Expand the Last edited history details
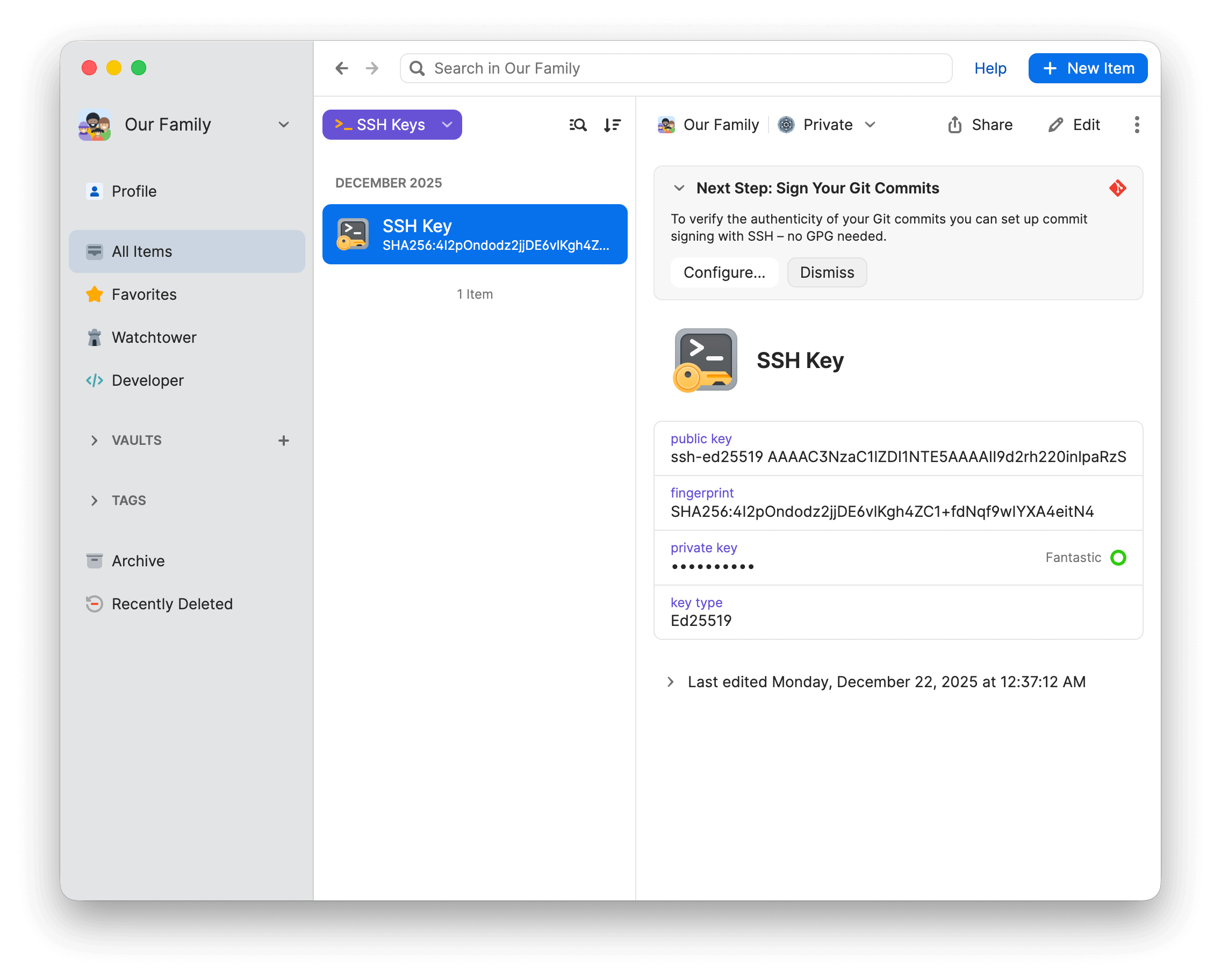The width and height of the screenshot is (1221, 980). (x=671, y=682)
